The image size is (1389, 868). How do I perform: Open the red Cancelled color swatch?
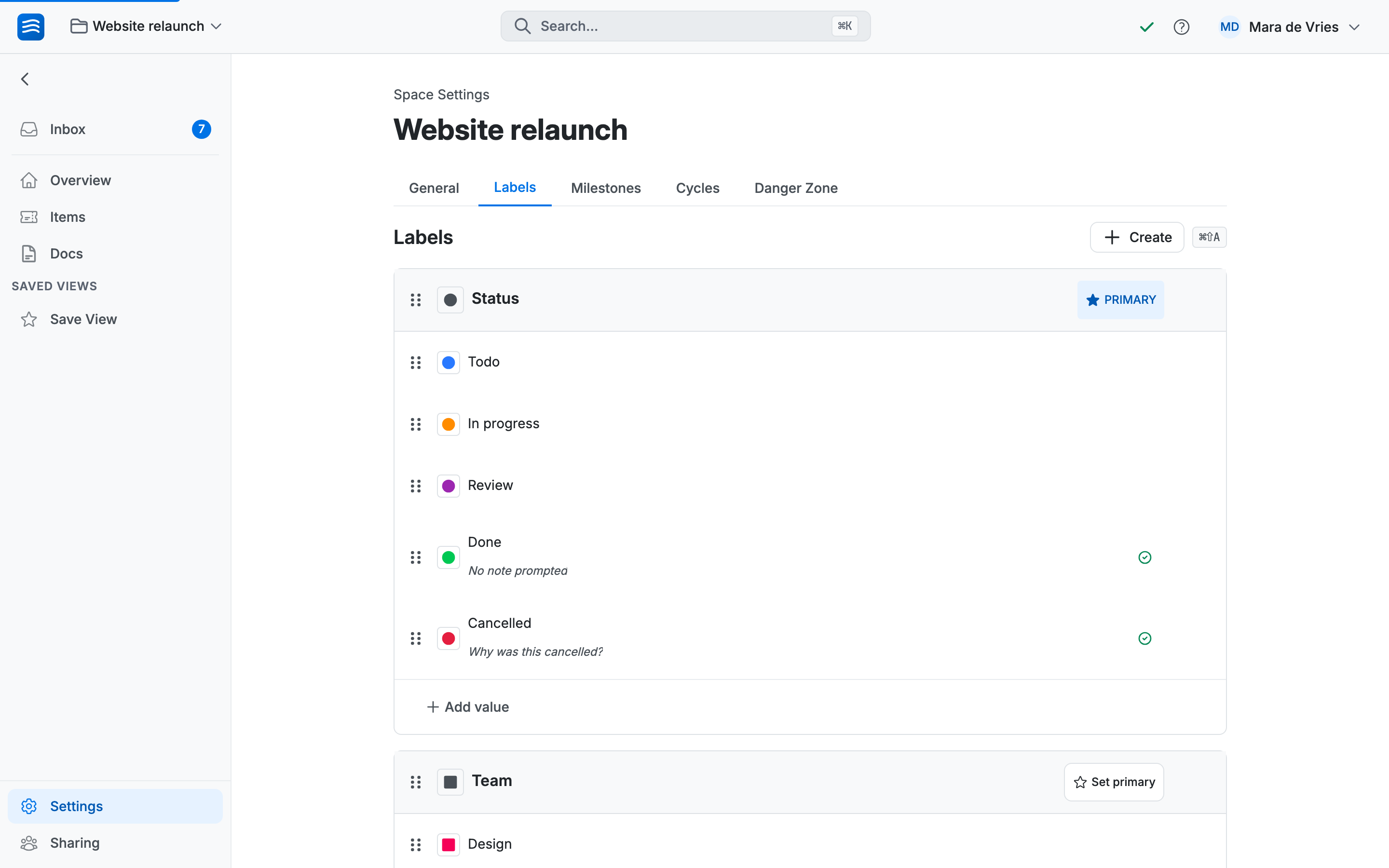pos(448,638)
